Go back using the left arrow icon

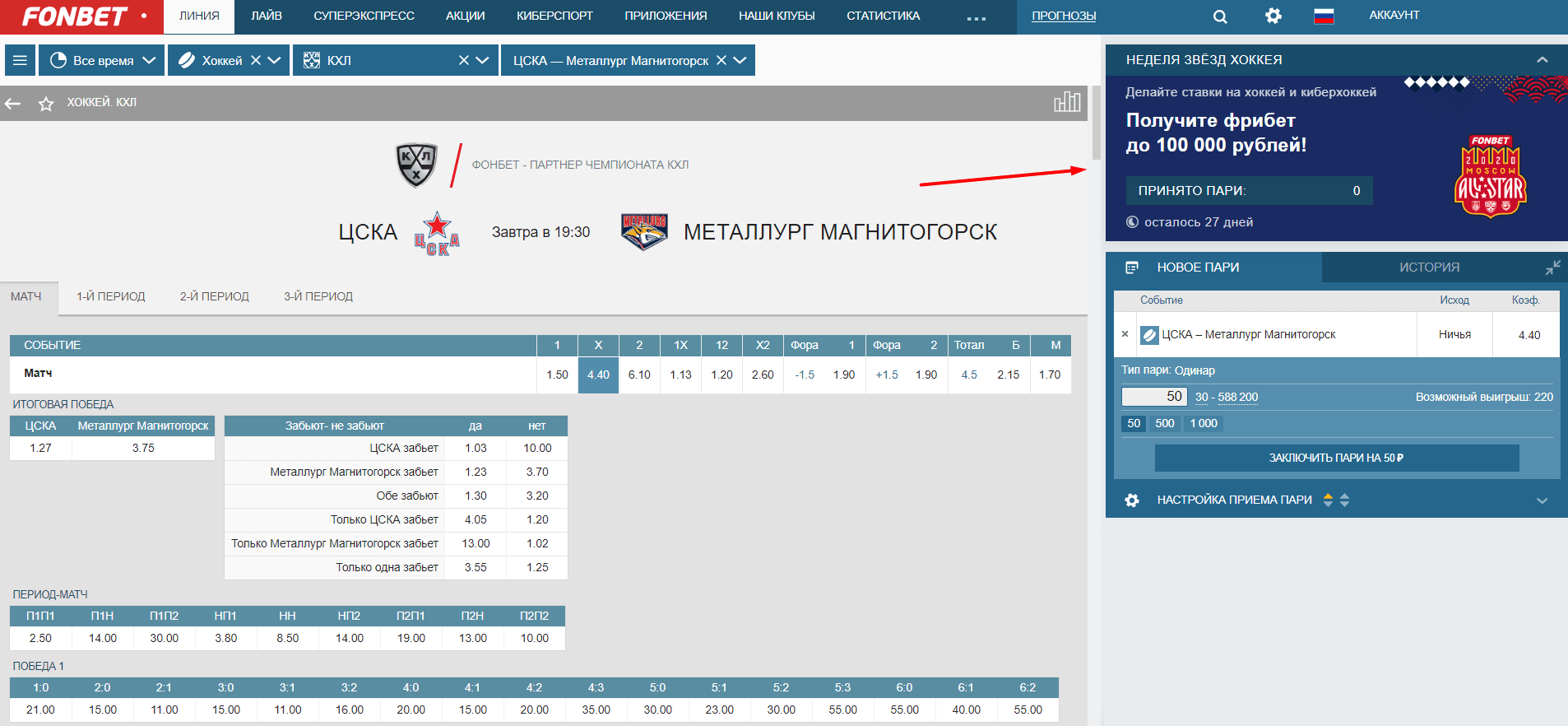click(13, 104)
